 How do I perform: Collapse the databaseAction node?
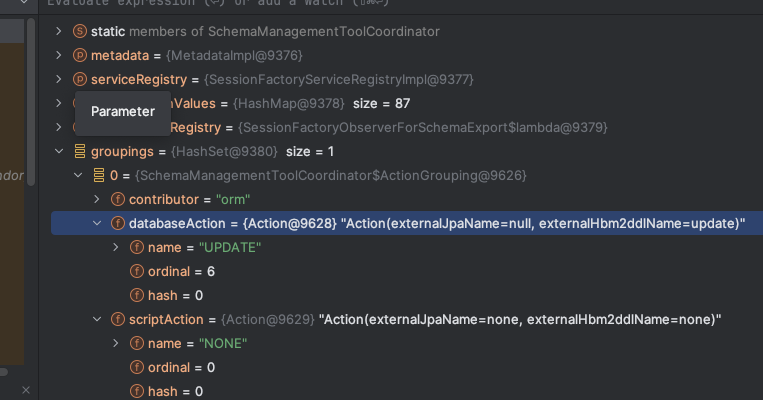click(97, 223)
